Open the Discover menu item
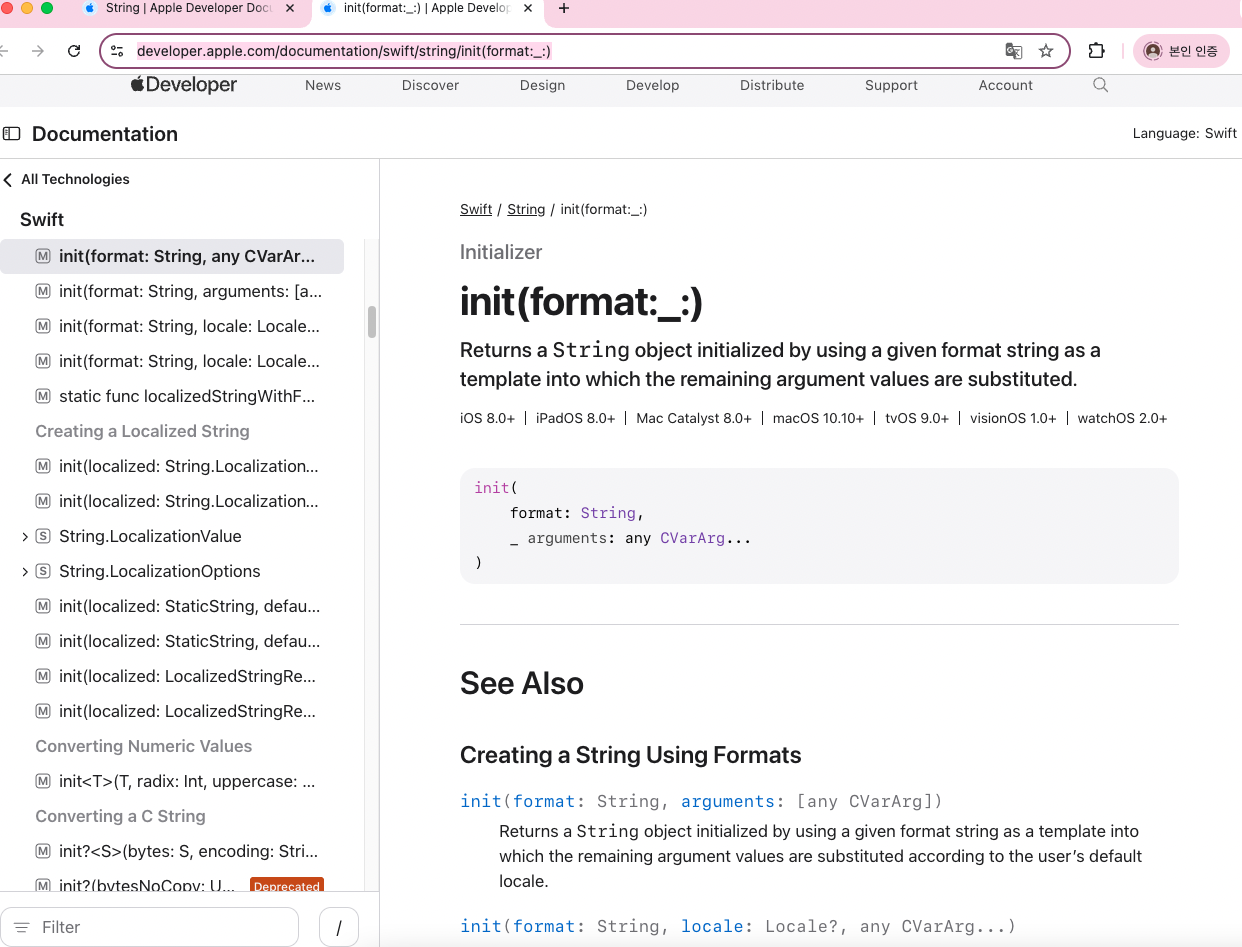 coord(430,85)
